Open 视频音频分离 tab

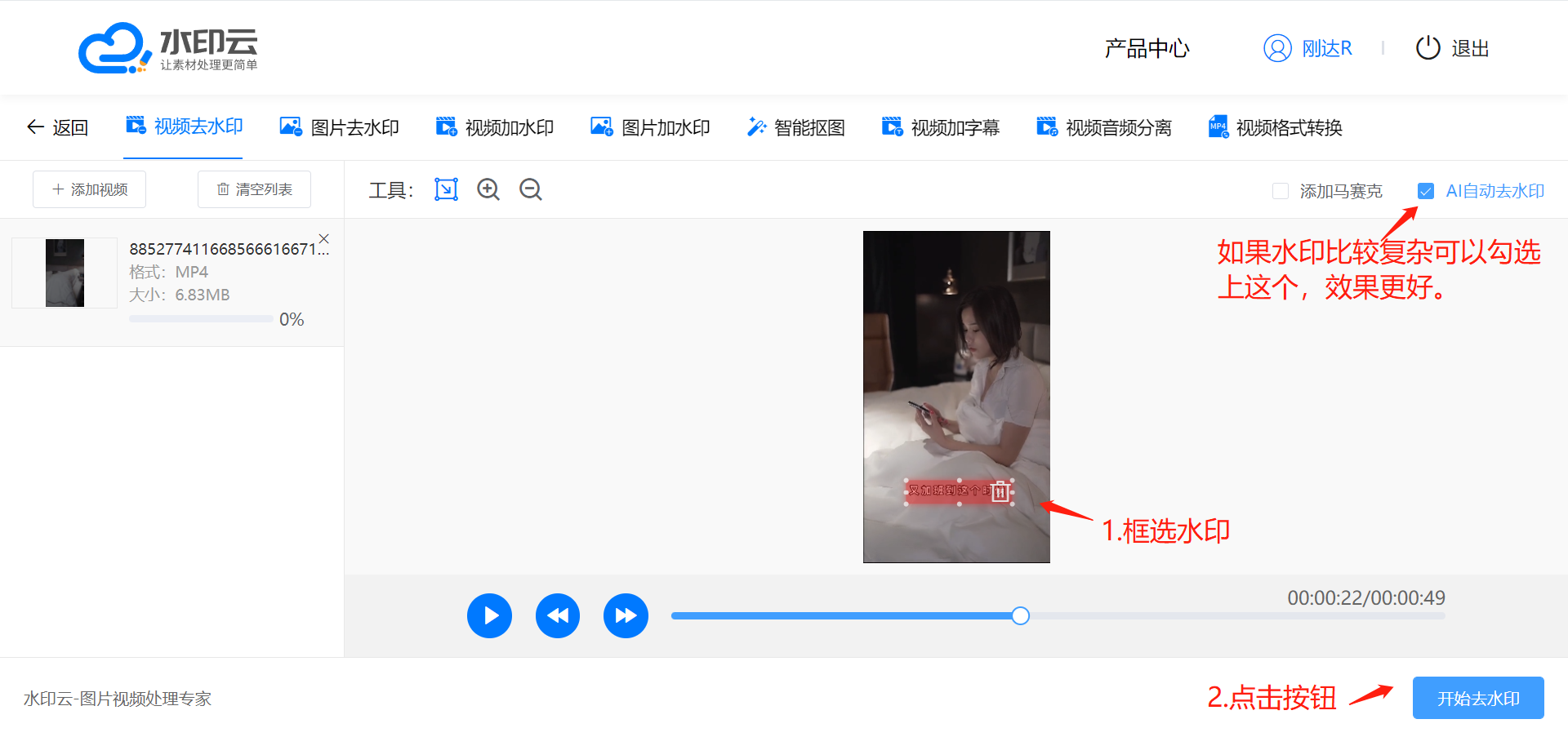1103,127
